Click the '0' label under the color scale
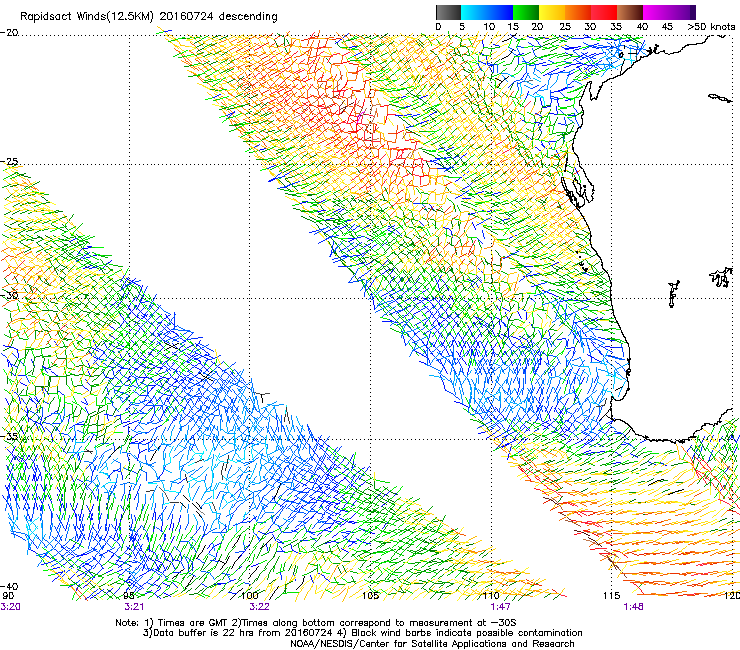This screenshot has width=740, height=650. point(438,27)
